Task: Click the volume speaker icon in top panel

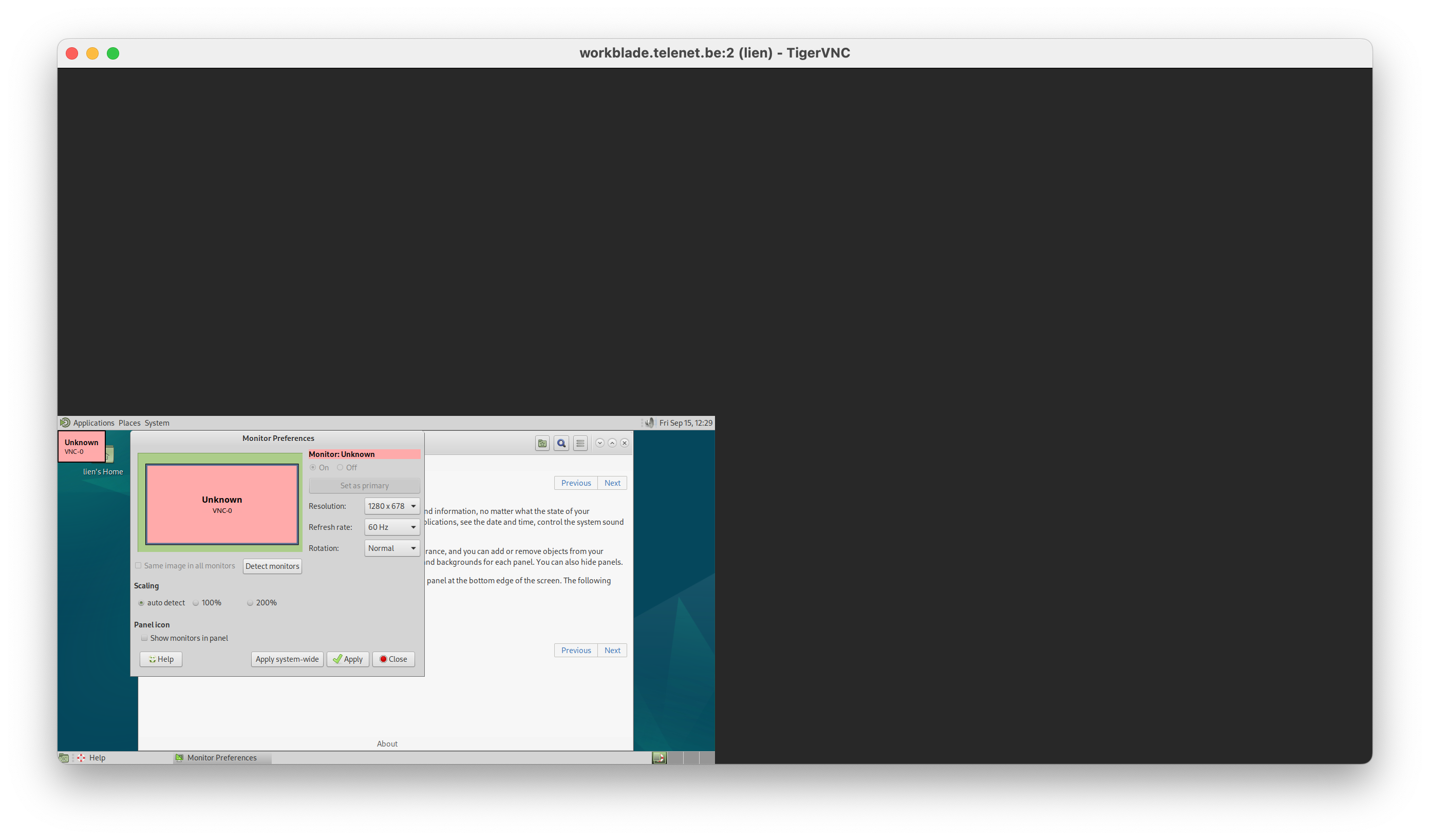Action: click(650, 423)
